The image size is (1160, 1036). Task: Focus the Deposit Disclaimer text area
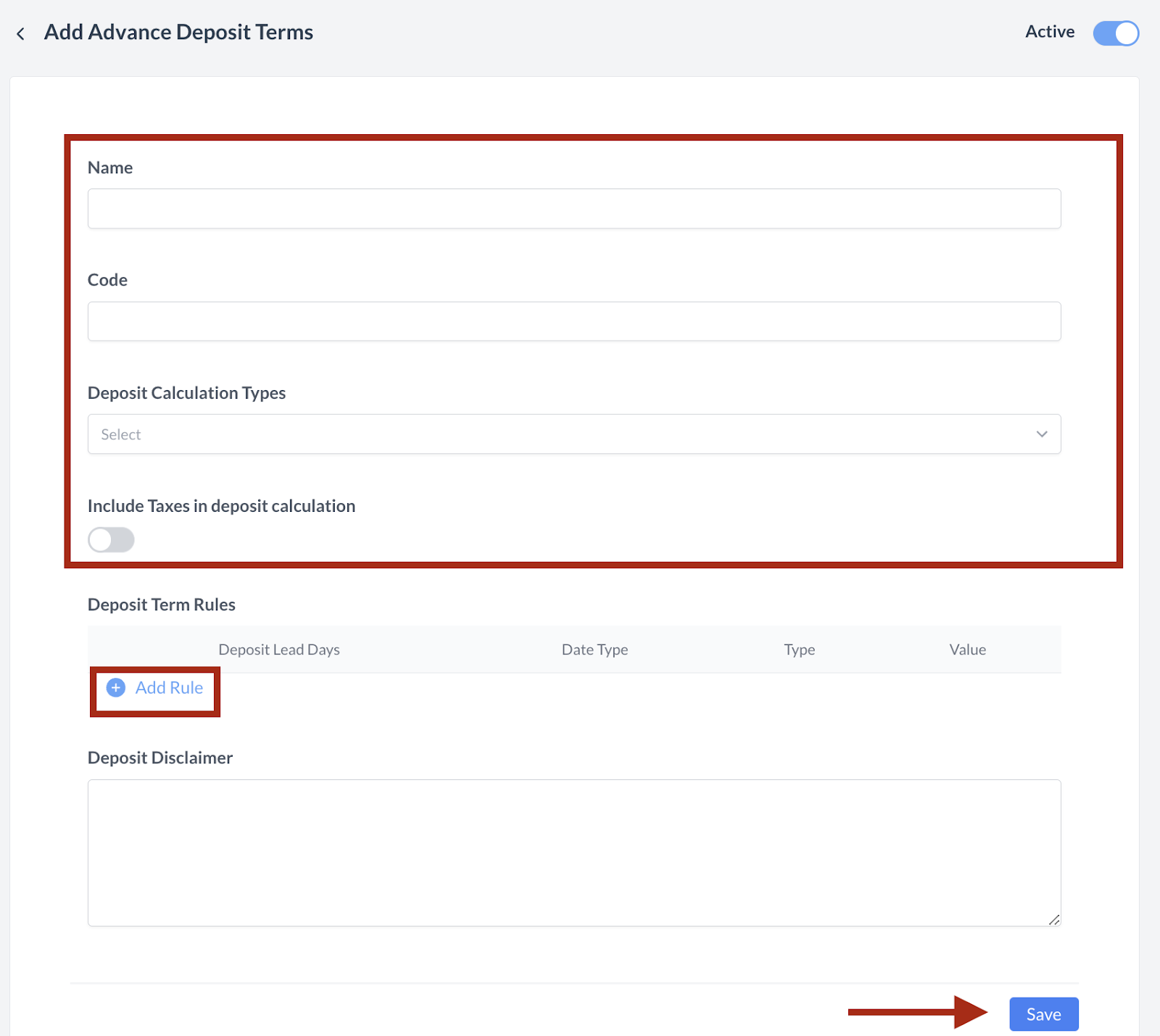[x=573, y=852]
